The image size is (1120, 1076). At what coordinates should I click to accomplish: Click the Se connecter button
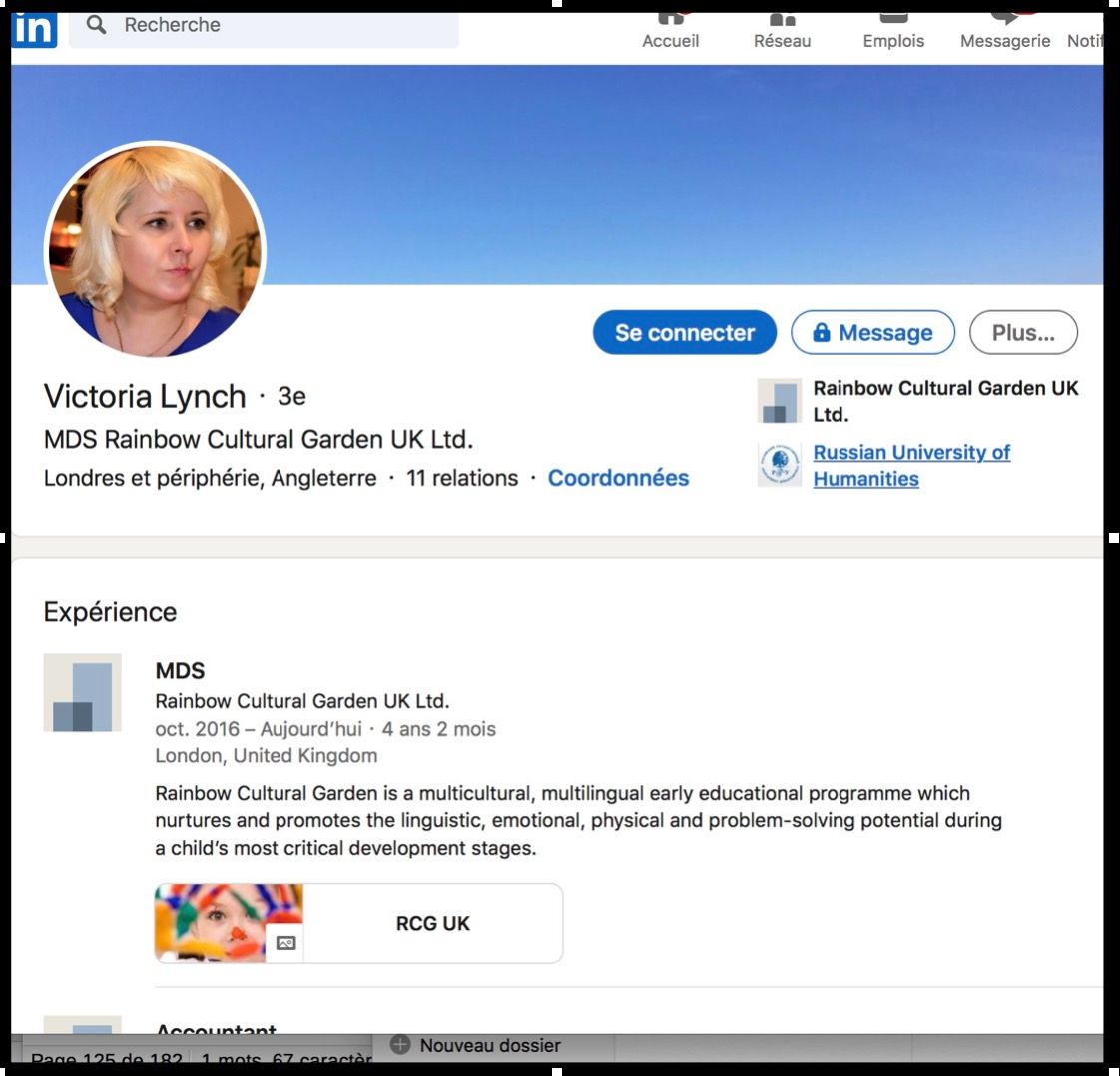(685, 332)
